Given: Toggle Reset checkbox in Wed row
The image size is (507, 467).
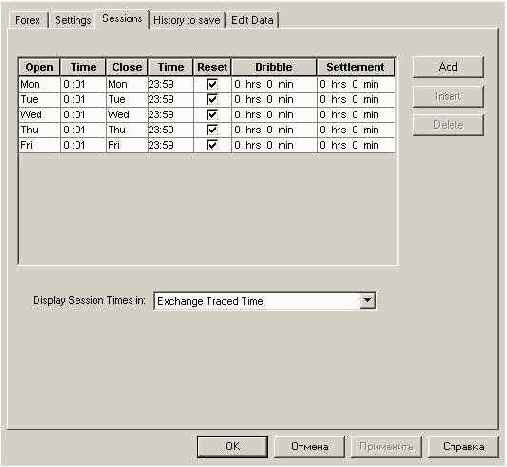Looking at the screenshot, I should (x=212, y=114).
